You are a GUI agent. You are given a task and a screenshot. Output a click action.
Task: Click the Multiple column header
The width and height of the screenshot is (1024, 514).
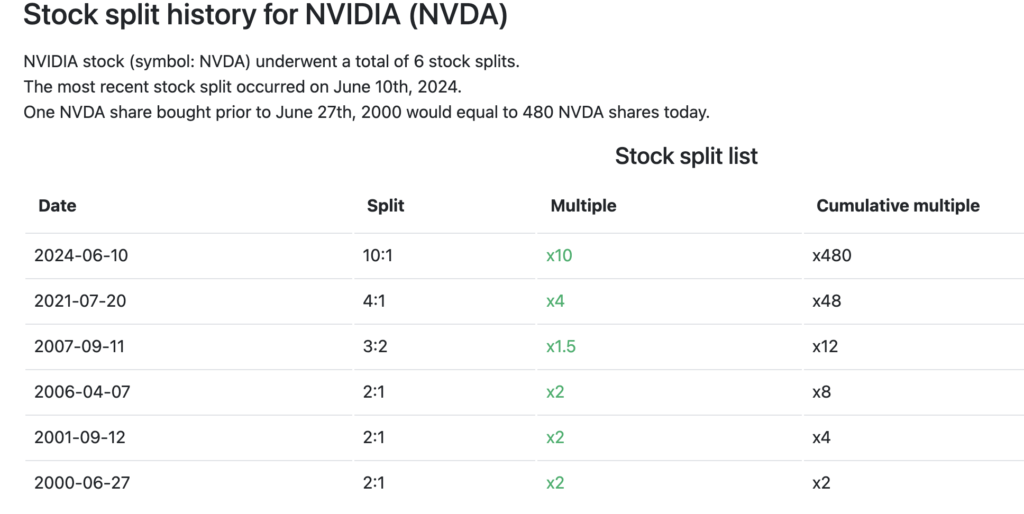point(583,206)
